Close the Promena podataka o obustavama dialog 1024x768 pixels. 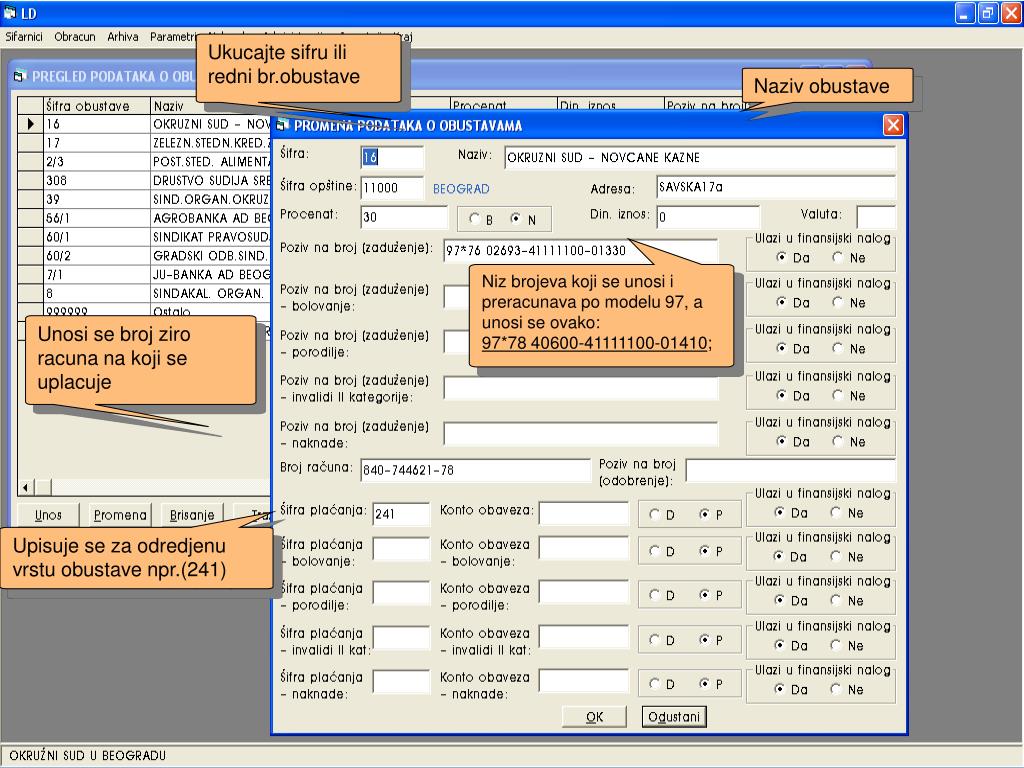(893, 125)
